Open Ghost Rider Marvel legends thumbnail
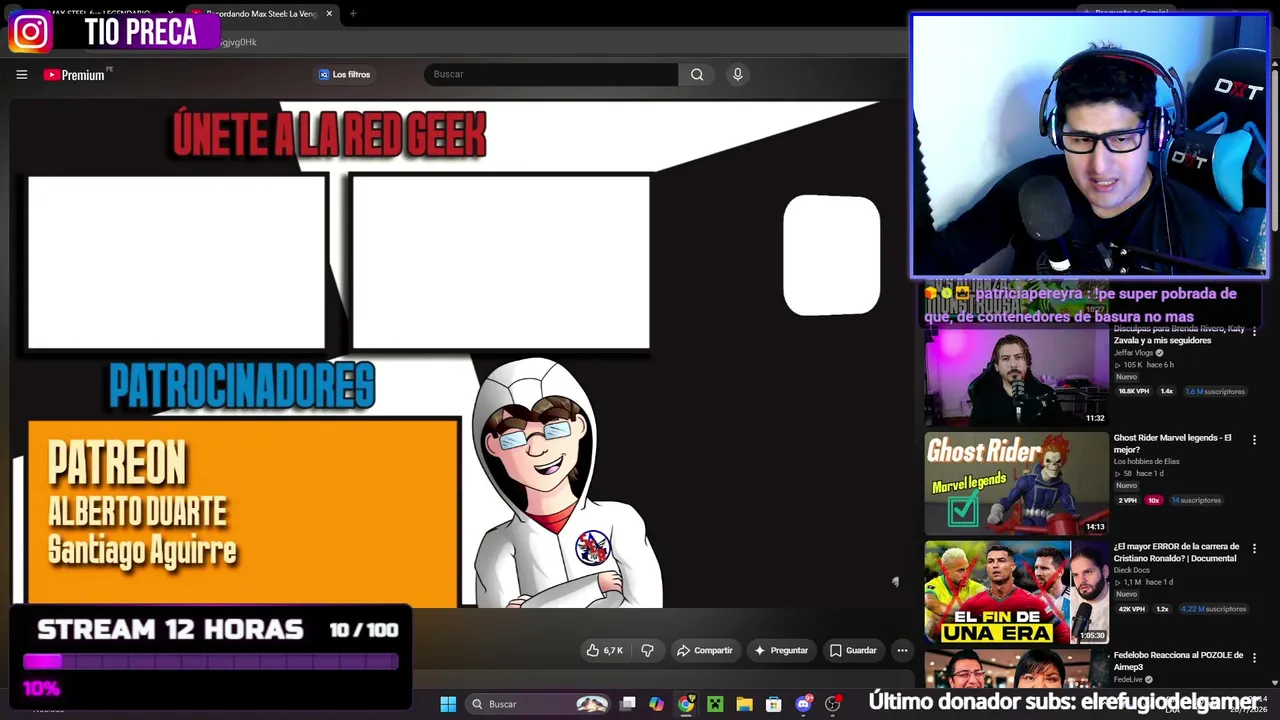This screenshot has height=720, width=1280. point(1017,484)
